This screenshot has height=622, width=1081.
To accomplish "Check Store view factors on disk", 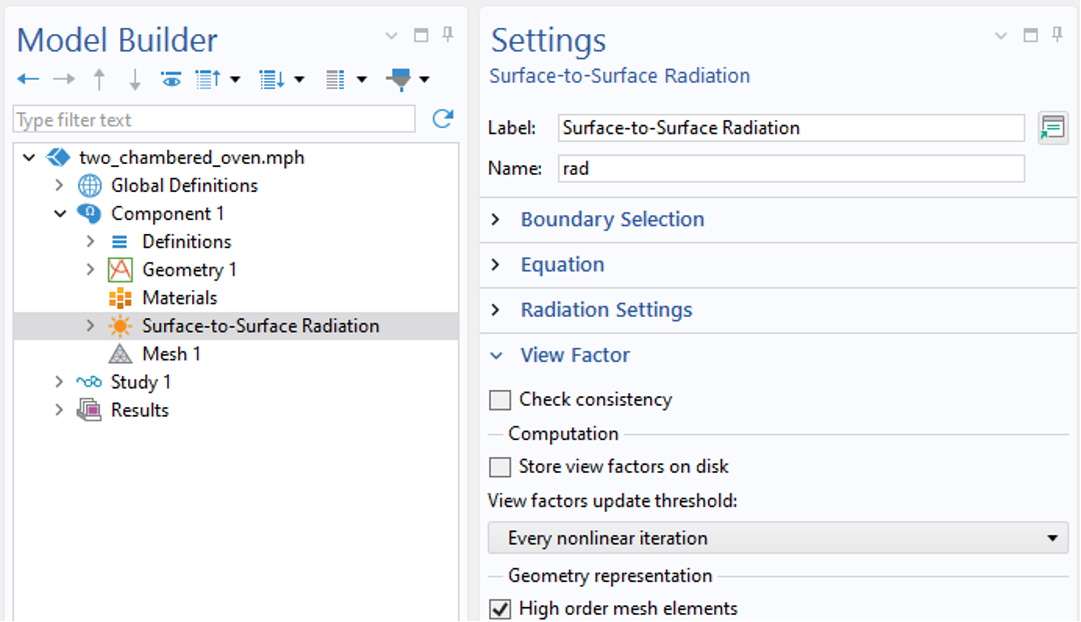I will [499, 466].
